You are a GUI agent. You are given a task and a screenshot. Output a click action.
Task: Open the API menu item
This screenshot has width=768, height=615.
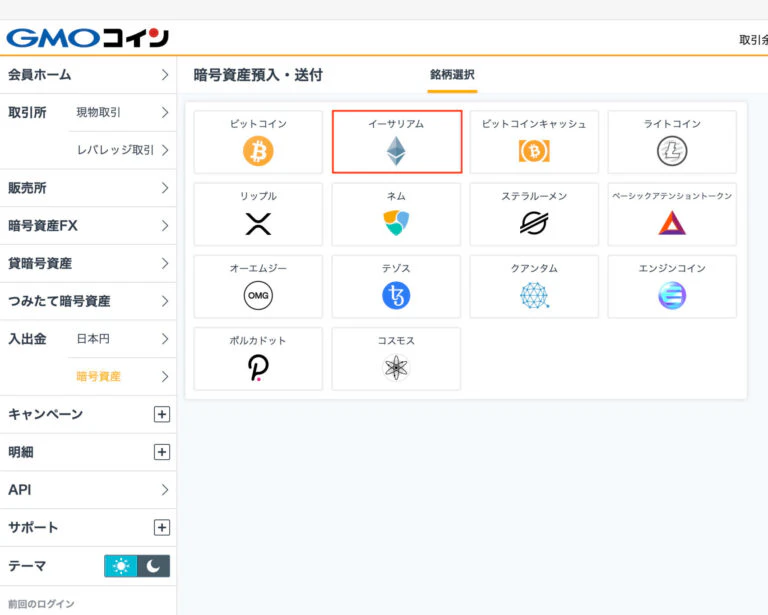click(x=88, y=490)
